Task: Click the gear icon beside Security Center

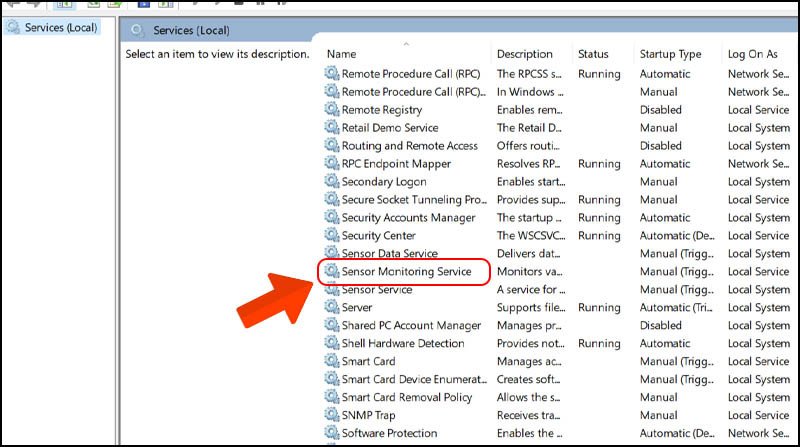Action: click(332, 235)
